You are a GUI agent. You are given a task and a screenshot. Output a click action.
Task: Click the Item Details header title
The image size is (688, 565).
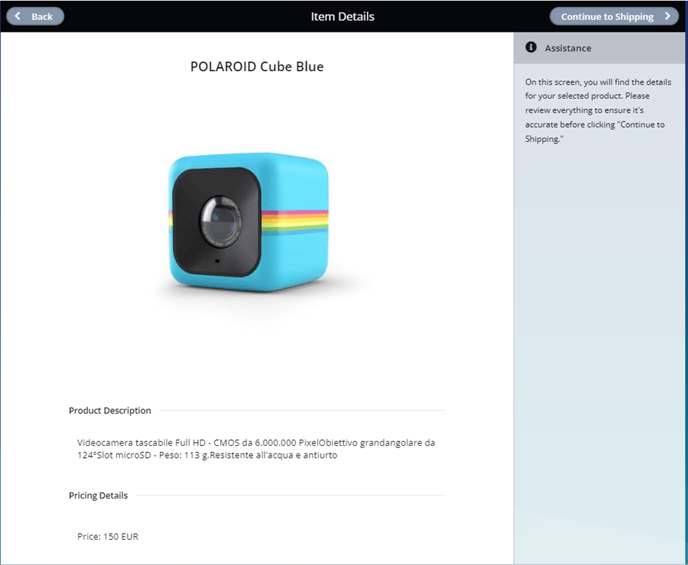click(x=342, y=17)
